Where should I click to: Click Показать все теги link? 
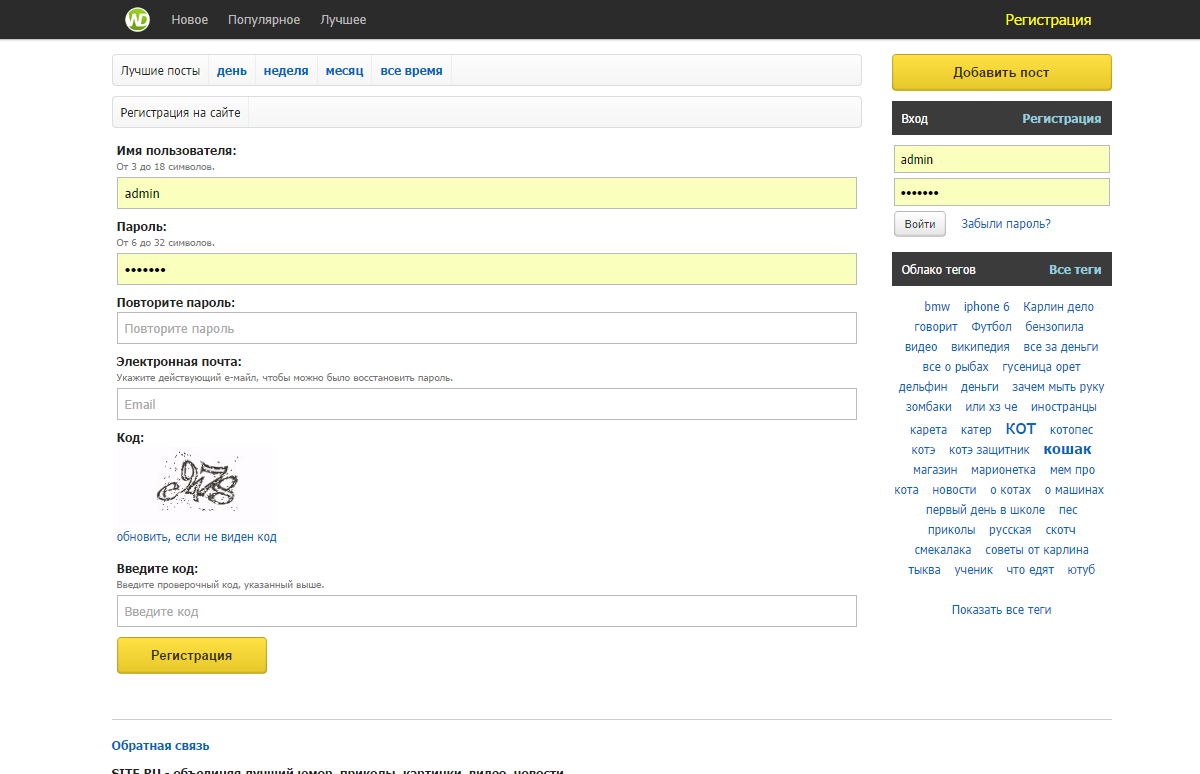point(1001,610)
